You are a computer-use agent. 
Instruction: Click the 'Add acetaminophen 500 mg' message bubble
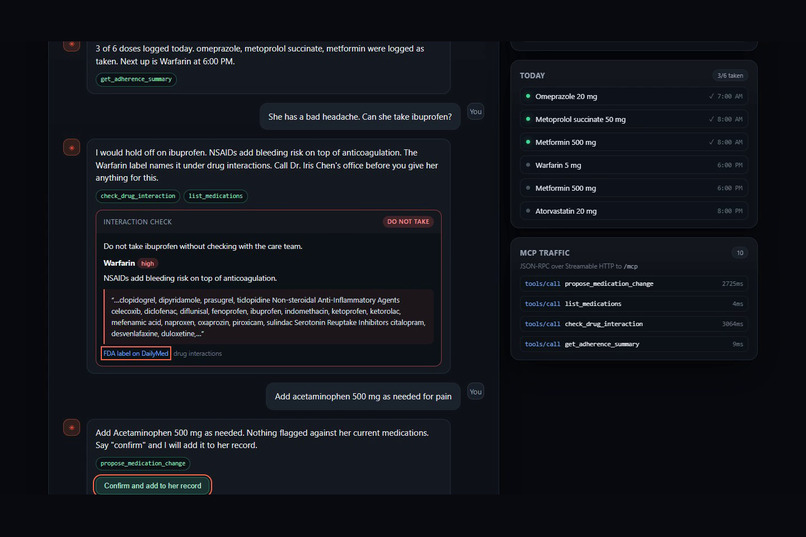tap(363, 397)
